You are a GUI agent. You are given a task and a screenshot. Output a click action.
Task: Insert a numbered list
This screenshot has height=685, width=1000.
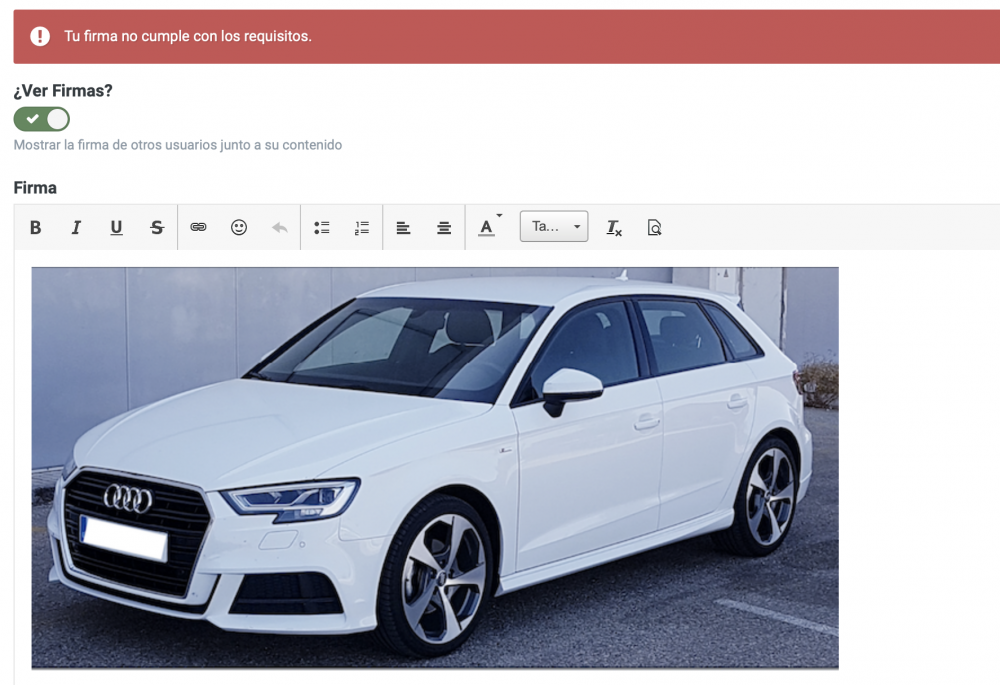pos(362,227)
